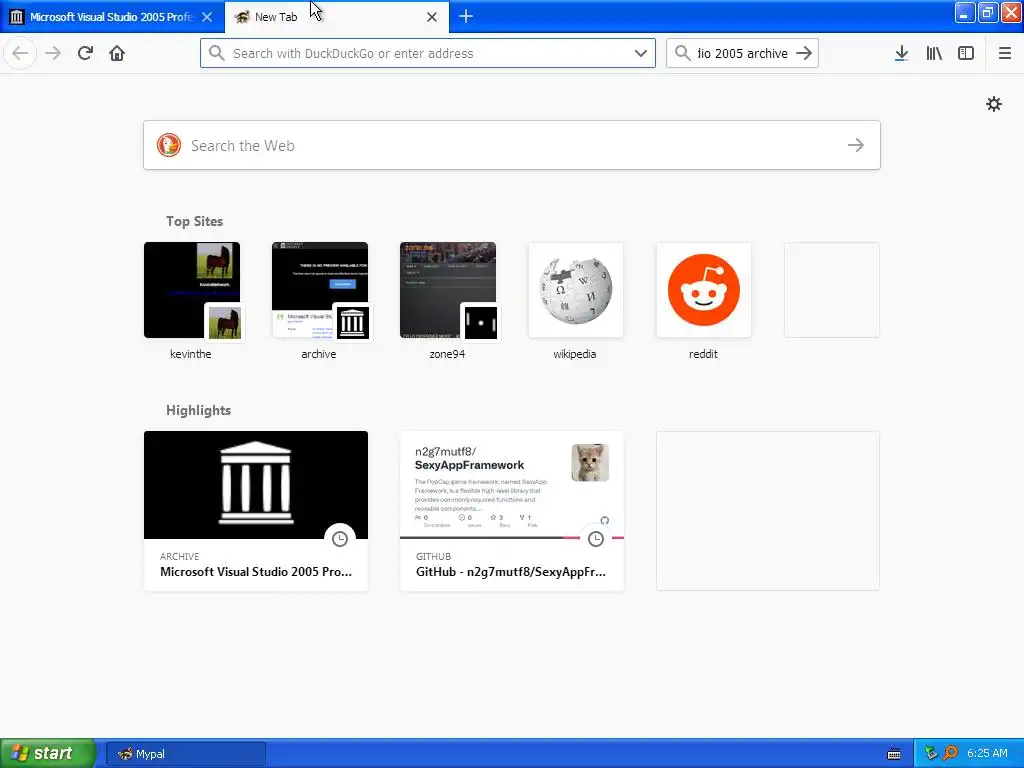Click 'Microsoft Visual Studio 2005 Pro...' highlight title
The width and height of the screenshot is (1024, 768).
[x=256, y=571]
